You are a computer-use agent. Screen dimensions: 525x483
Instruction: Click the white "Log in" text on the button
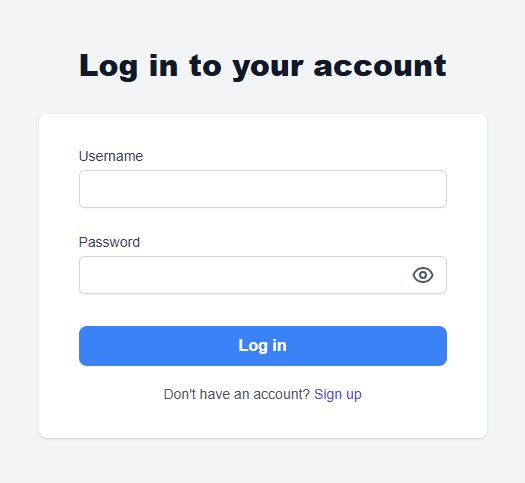click(262, 346)
